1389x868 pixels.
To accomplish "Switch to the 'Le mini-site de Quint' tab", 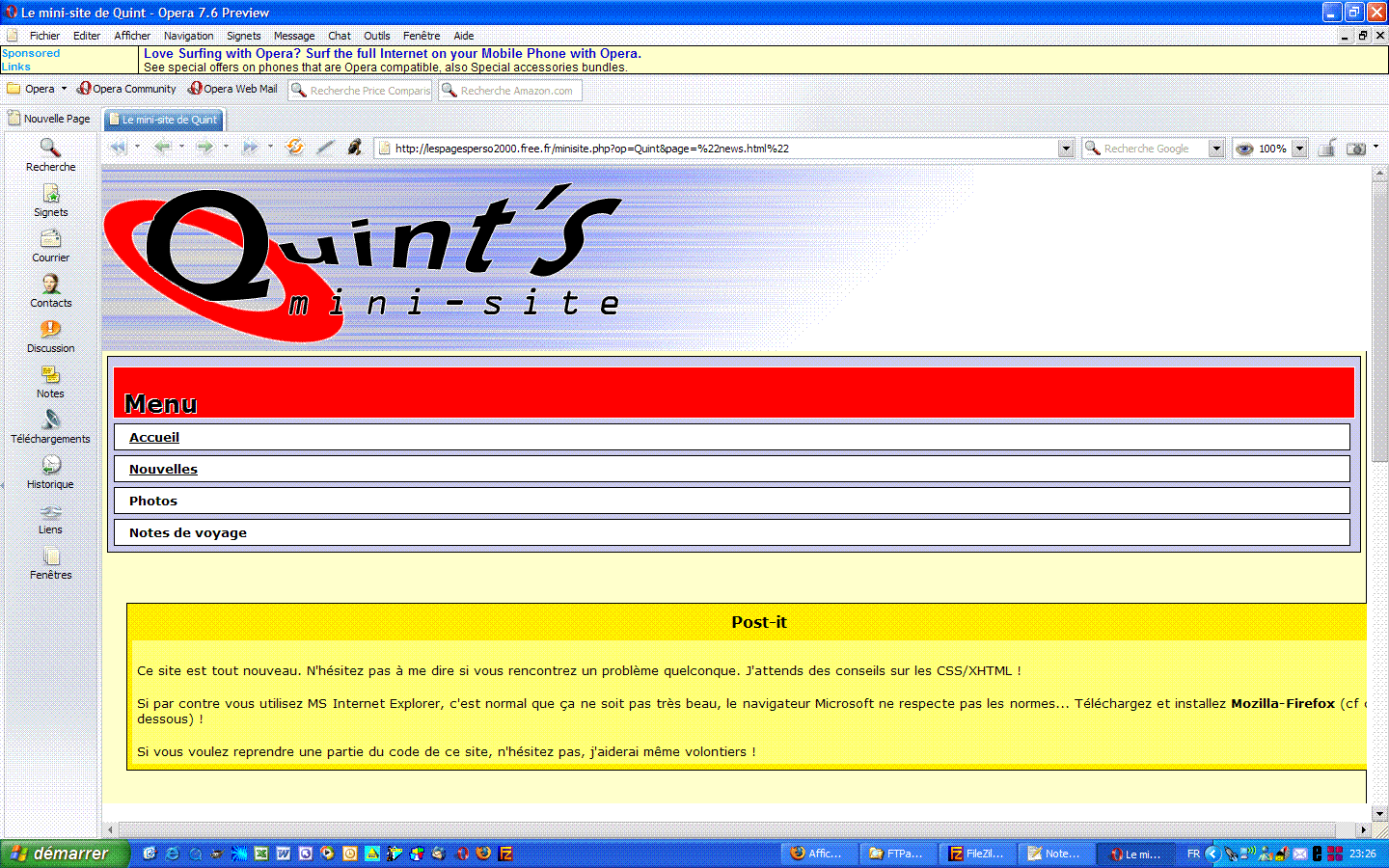I will (x=164, y=120).
